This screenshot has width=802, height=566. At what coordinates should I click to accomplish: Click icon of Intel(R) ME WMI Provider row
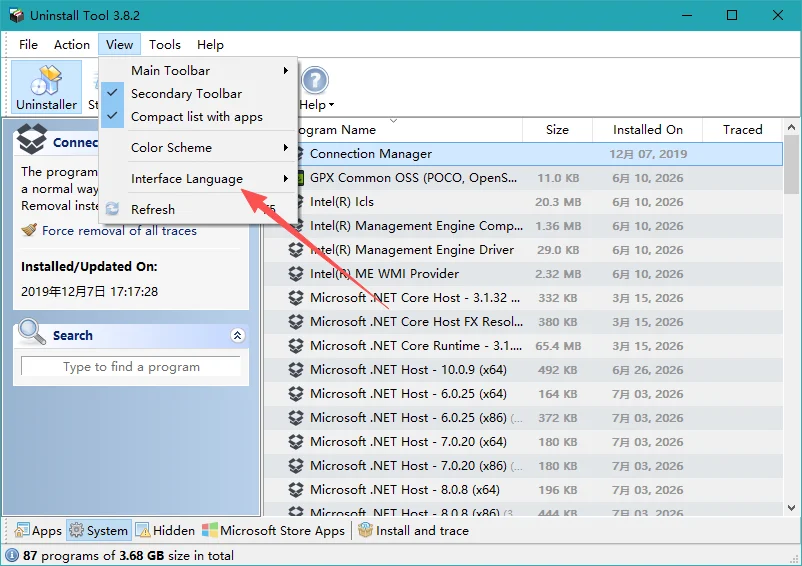pos(296,274)
